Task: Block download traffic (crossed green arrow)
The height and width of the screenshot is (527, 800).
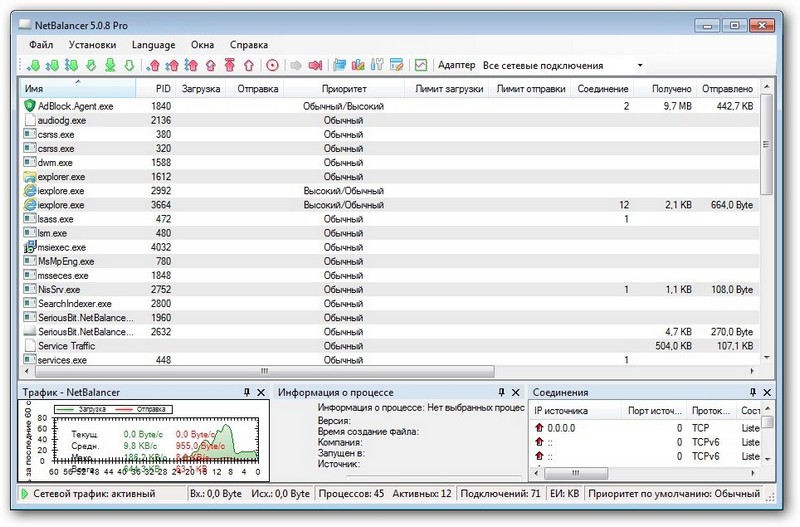Action: point(91,65)
